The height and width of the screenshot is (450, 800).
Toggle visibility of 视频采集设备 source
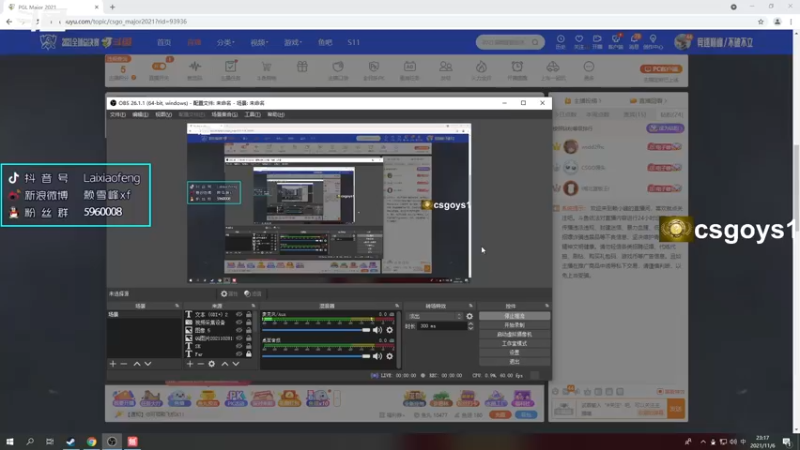tap(239, 322)
